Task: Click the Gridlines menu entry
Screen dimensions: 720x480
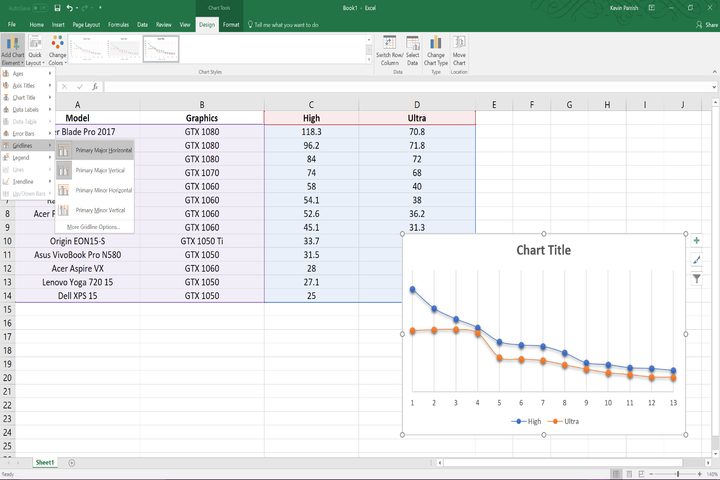Action: pyautogui.click(x=28, y=146)
